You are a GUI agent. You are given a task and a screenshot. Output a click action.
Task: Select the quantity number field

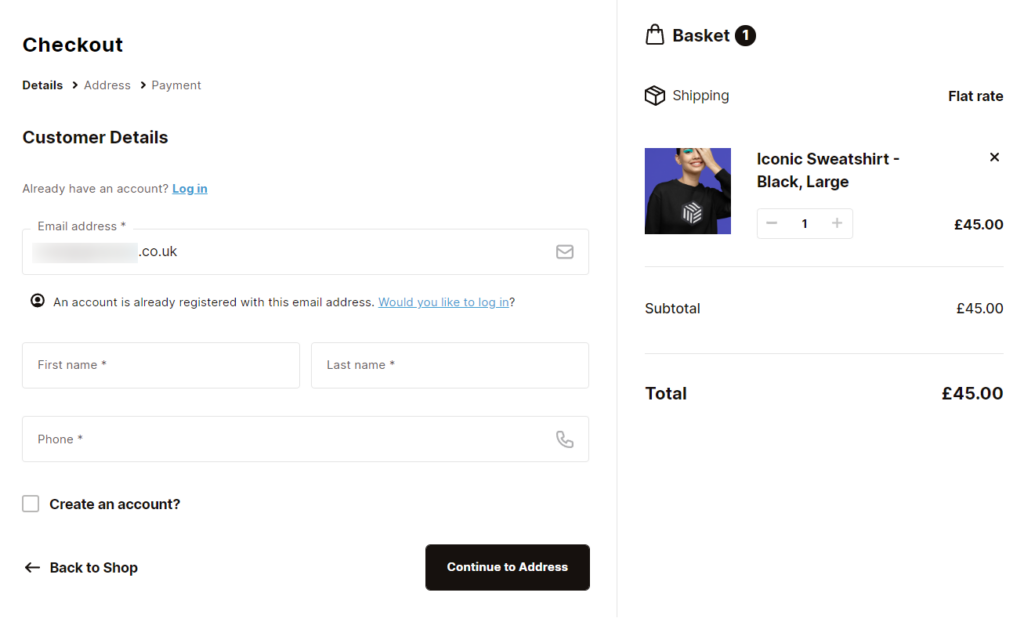click(x=805, y=223)
